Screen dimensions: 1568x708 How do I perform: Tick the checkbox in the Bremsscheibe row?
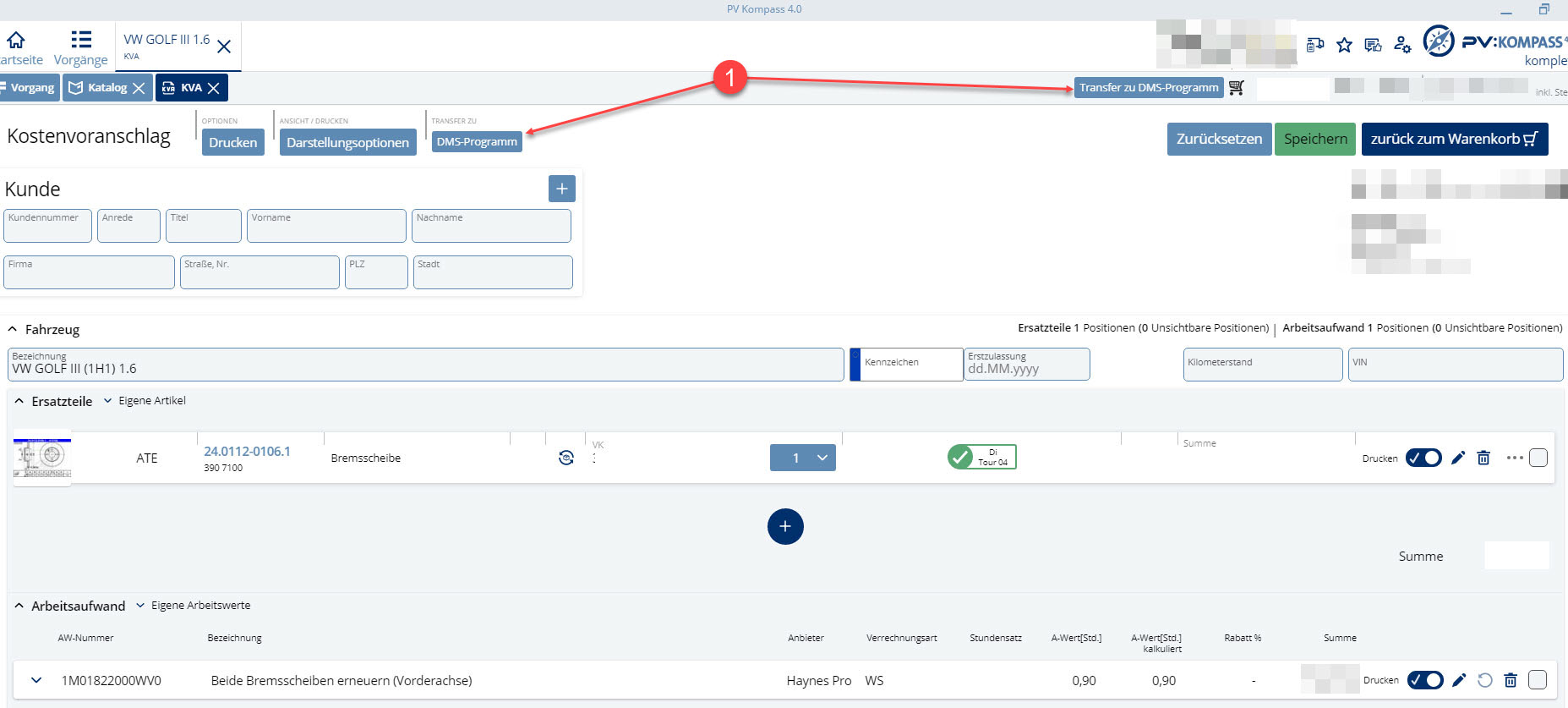coord(1538,458)
